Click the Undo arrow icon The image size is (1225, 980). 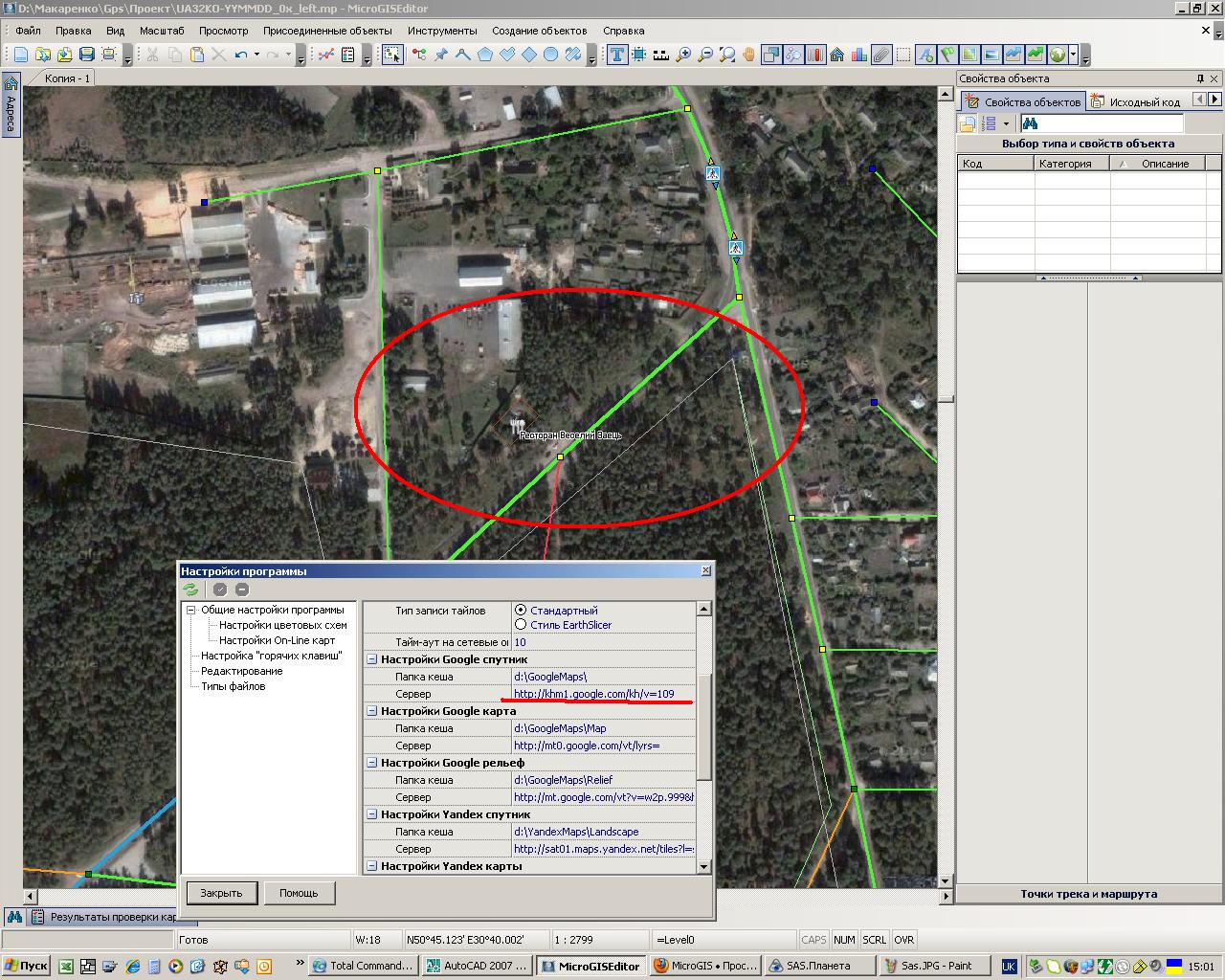(x=241, y=55)
